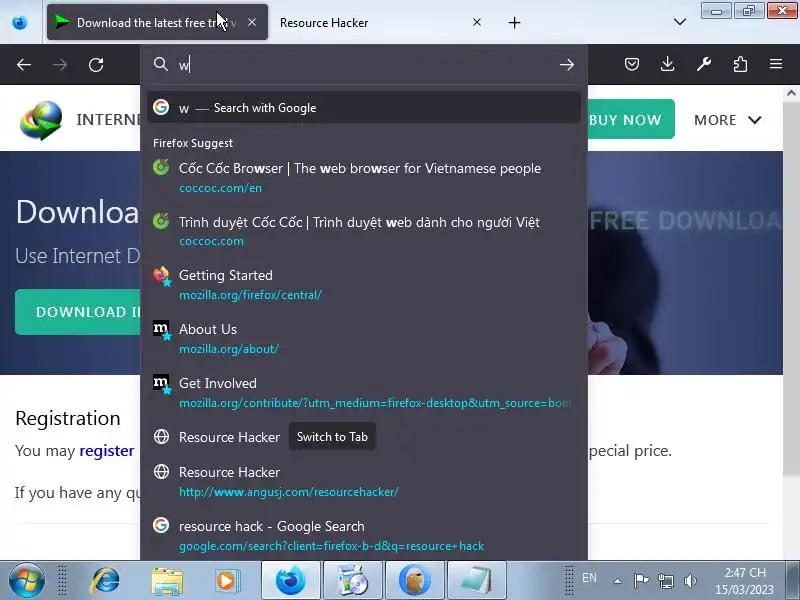Click the Firefox taskbar button
Viewport: 800px width, 600px height.
click(x=291, y=581)
